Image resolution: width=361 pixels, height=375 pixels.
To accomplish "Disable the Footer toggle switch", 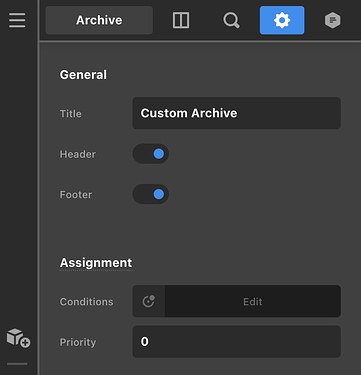I will coord(151,194).
